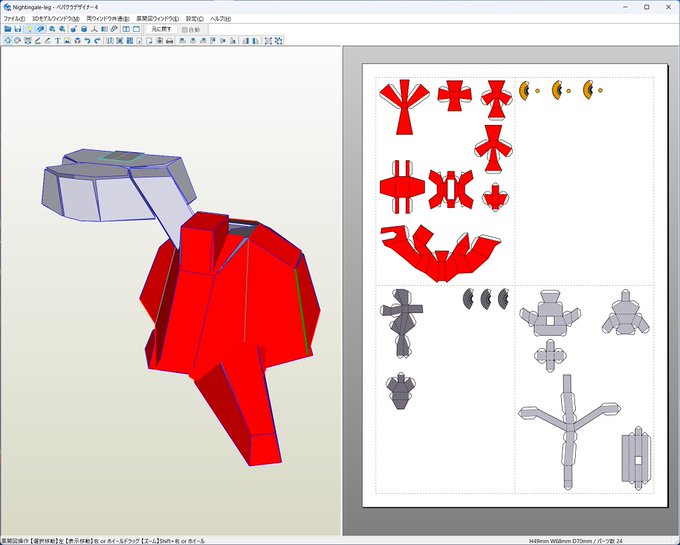
Task: Select the green edge color pencil tool
Action: (x=38, y=41)
